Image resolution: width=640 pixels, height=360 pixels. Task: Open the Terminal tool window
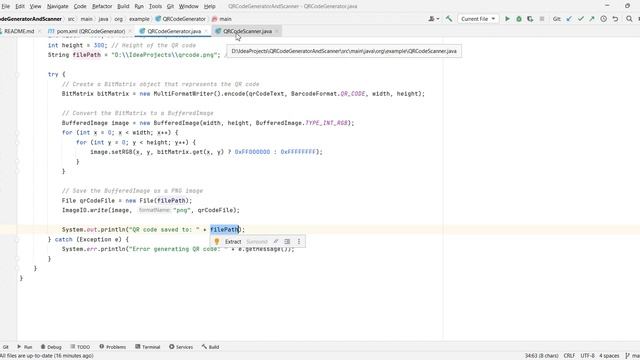(x=148, y=347)
